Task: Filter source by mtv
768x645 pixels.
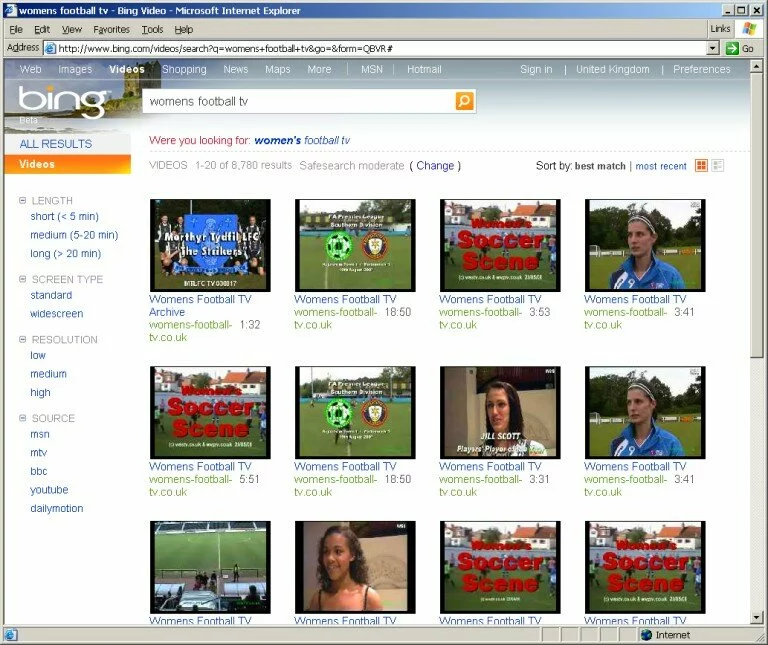Action: (39, 453)
